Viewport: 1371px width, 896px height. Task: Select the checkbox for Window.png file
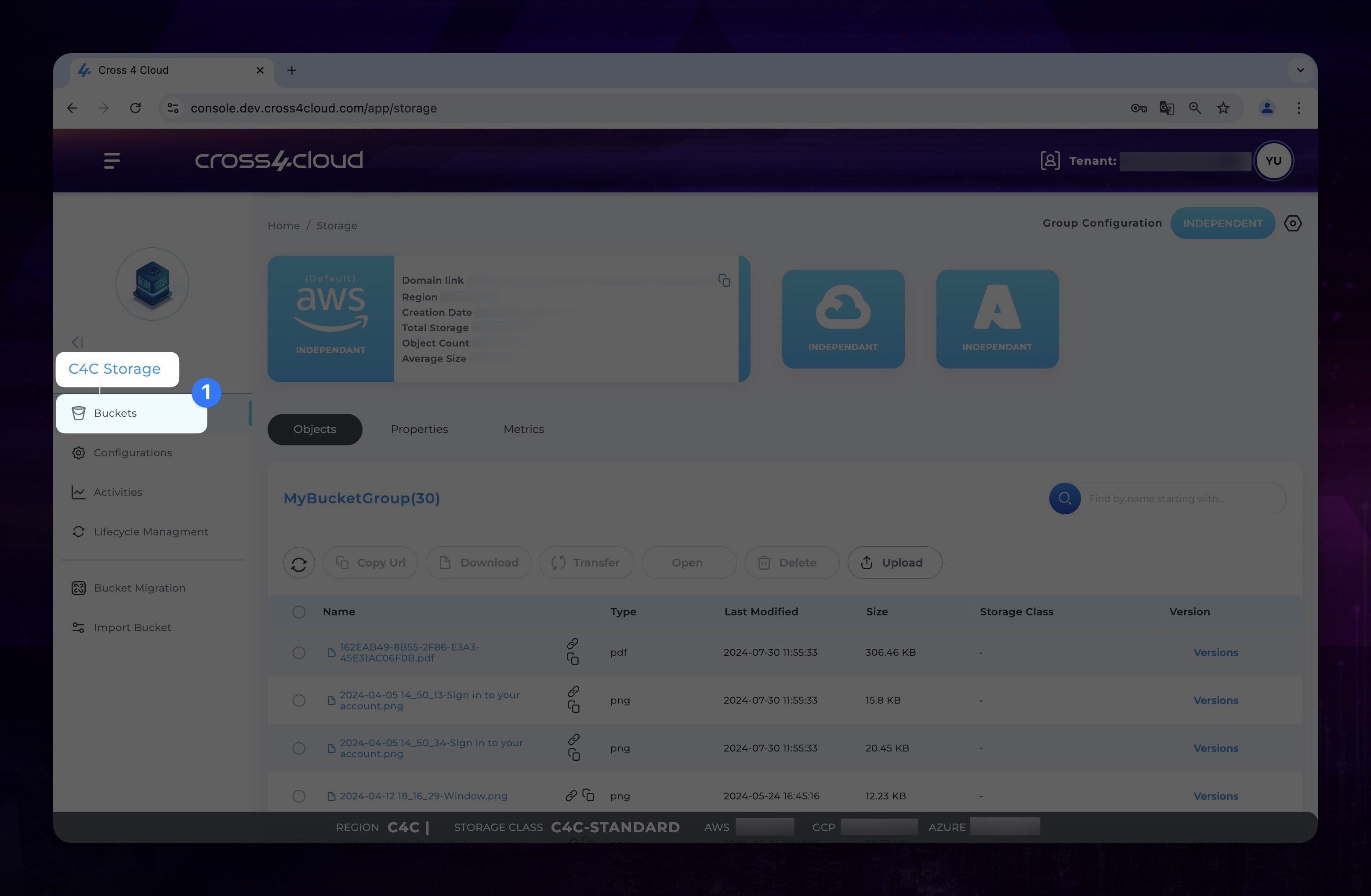tap(298, 796)
